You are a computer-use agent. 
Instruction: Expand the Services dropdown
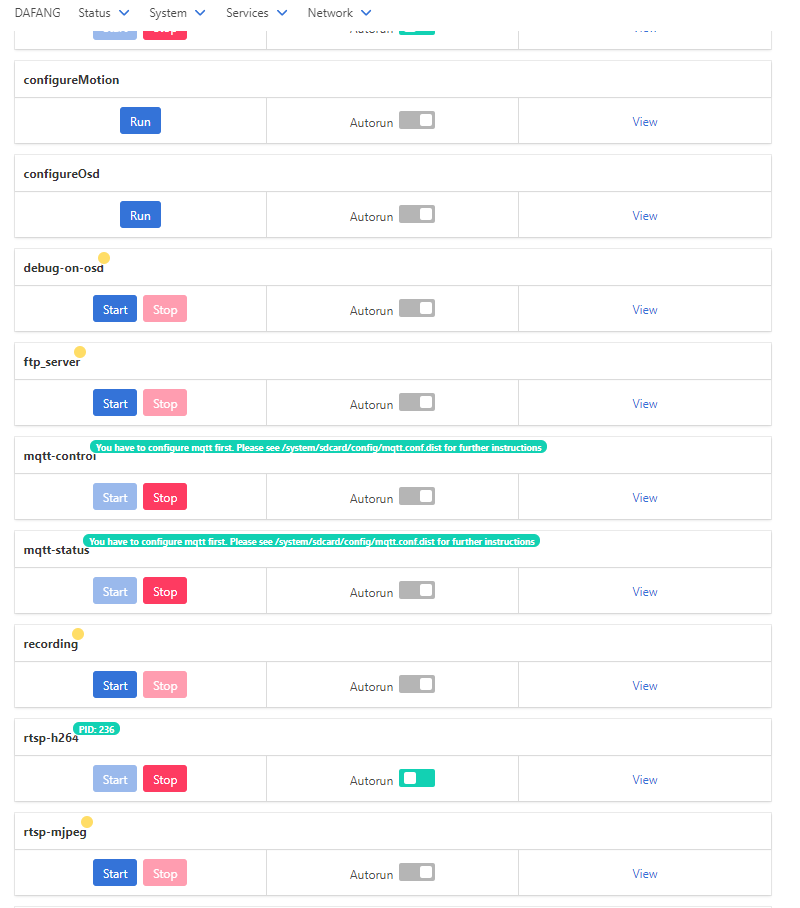(256, 13)
